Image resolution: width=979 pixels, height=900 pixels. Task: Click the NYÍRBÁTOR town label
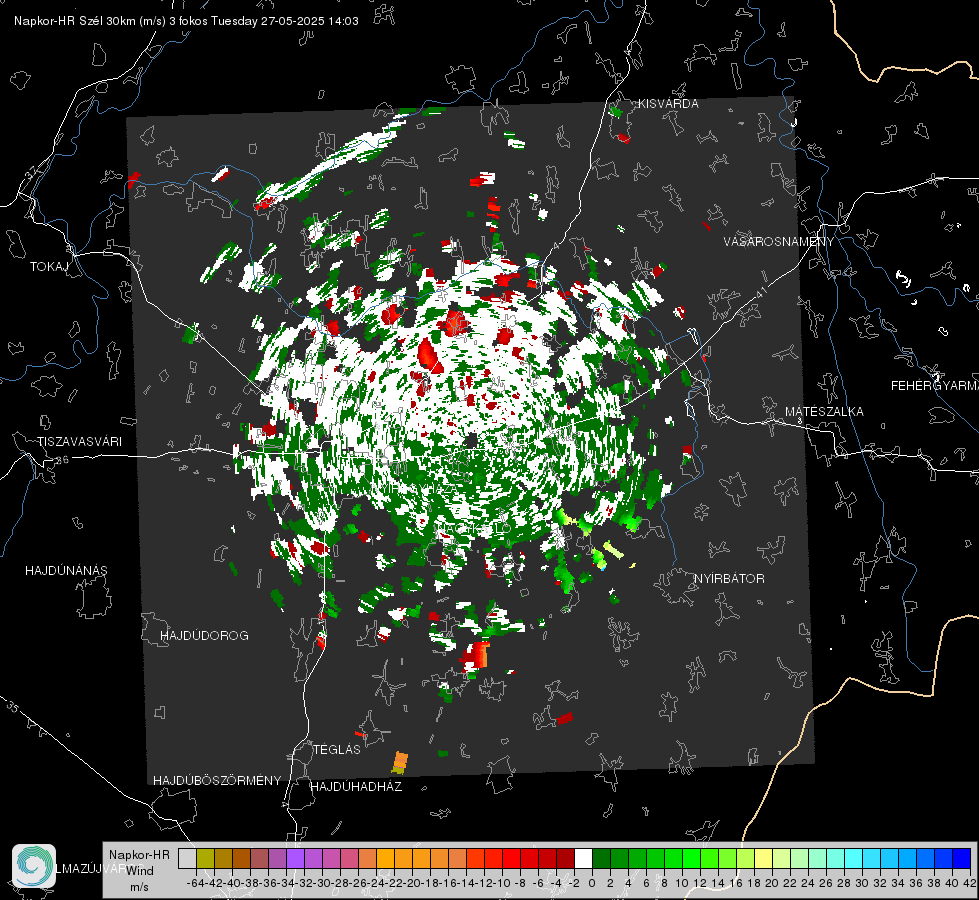point(729,578)
